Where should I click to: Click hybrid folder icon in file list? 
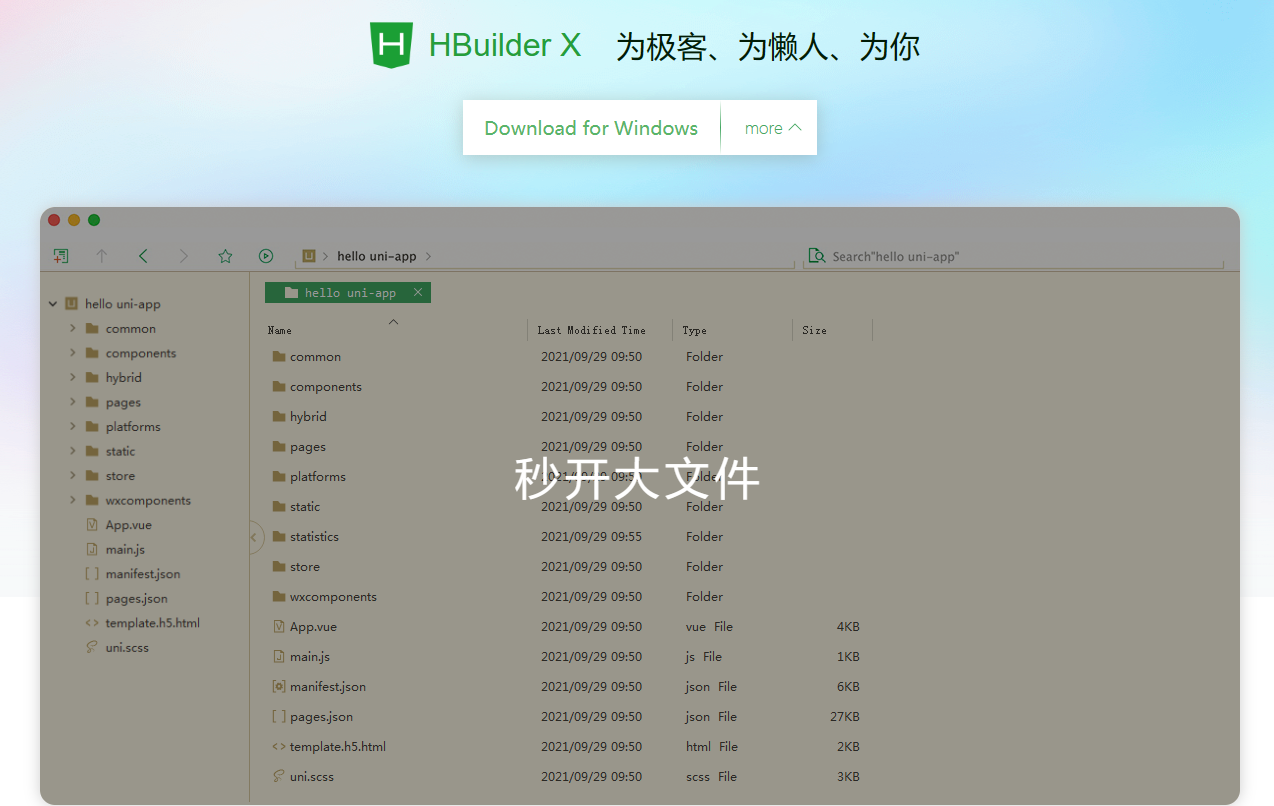click(279, 417)
